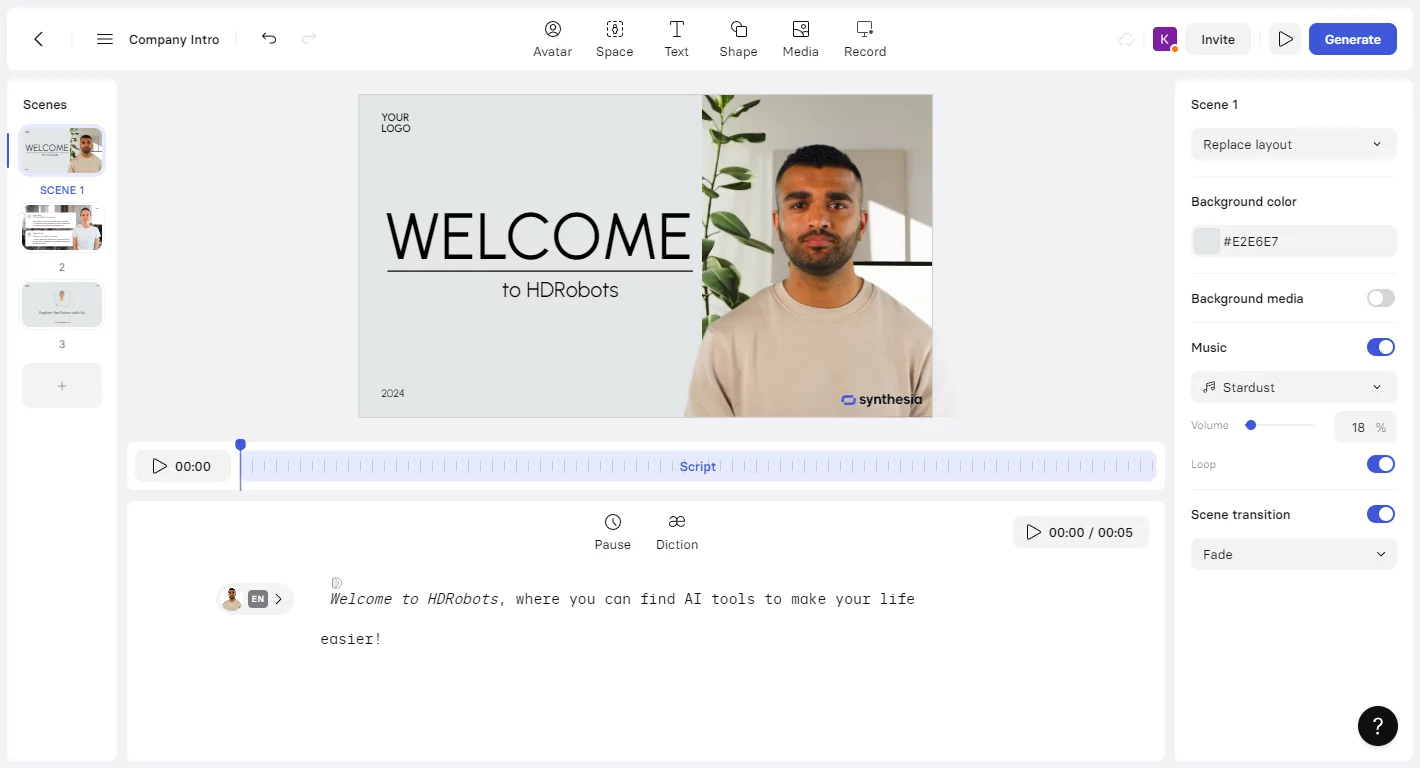Click the avatar face in script selector

[x=232, y=599]
